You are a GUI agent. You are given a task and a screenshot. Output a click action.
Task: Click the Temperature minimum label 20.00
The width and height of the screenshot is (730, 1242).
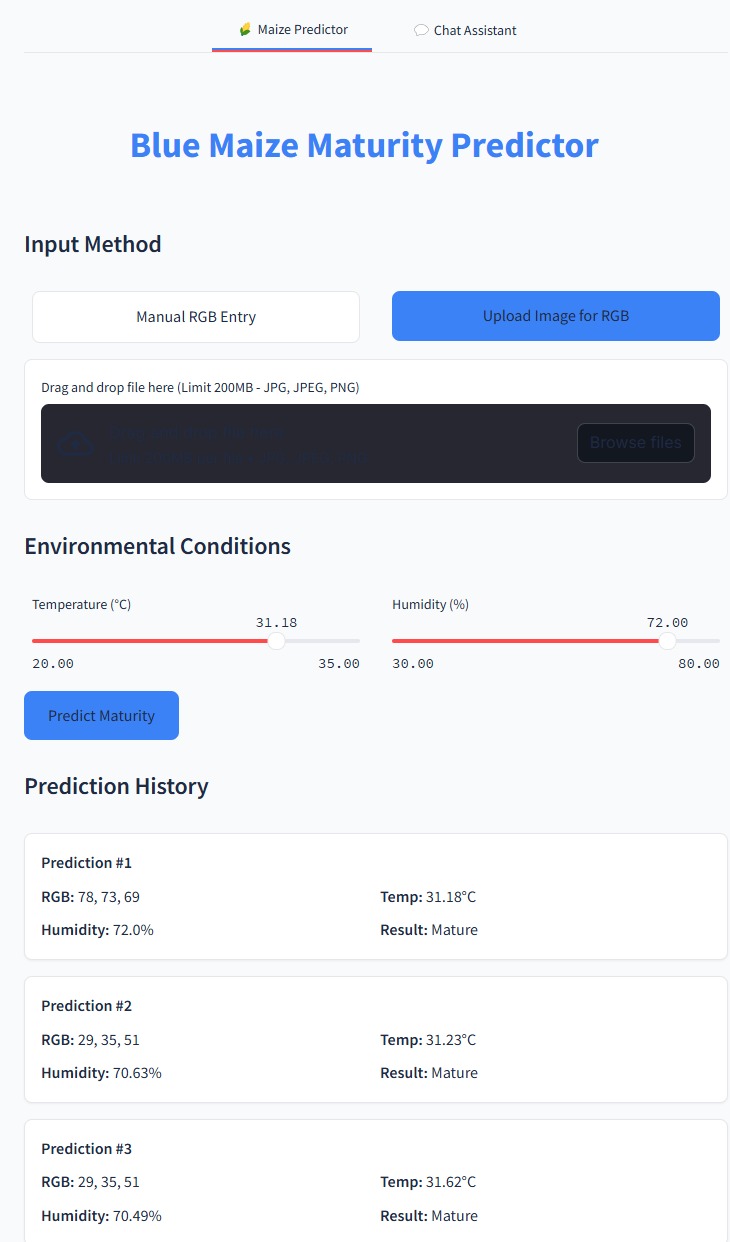coord(53,664)
